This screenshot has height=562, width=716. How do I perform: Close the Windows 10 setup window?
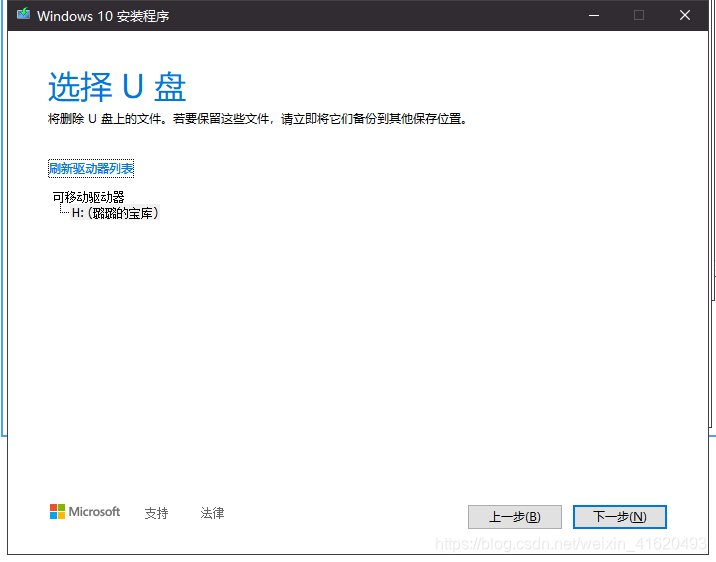pyautogui.click(x=684, y=16)
